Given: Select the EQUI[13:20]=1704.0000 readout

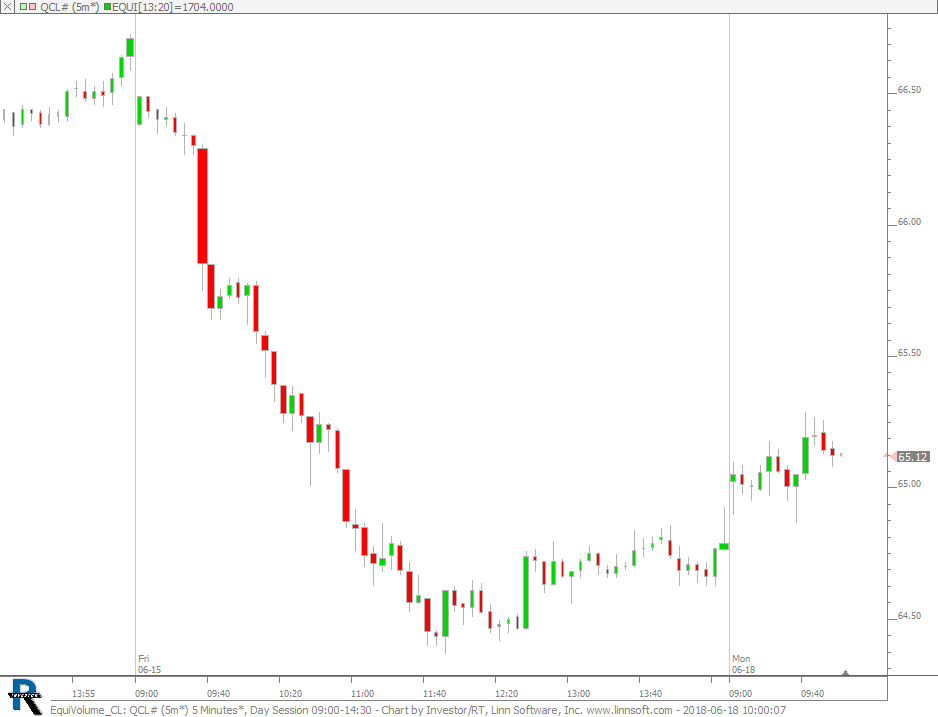Looking at the screenshot, I should point(173,7).
